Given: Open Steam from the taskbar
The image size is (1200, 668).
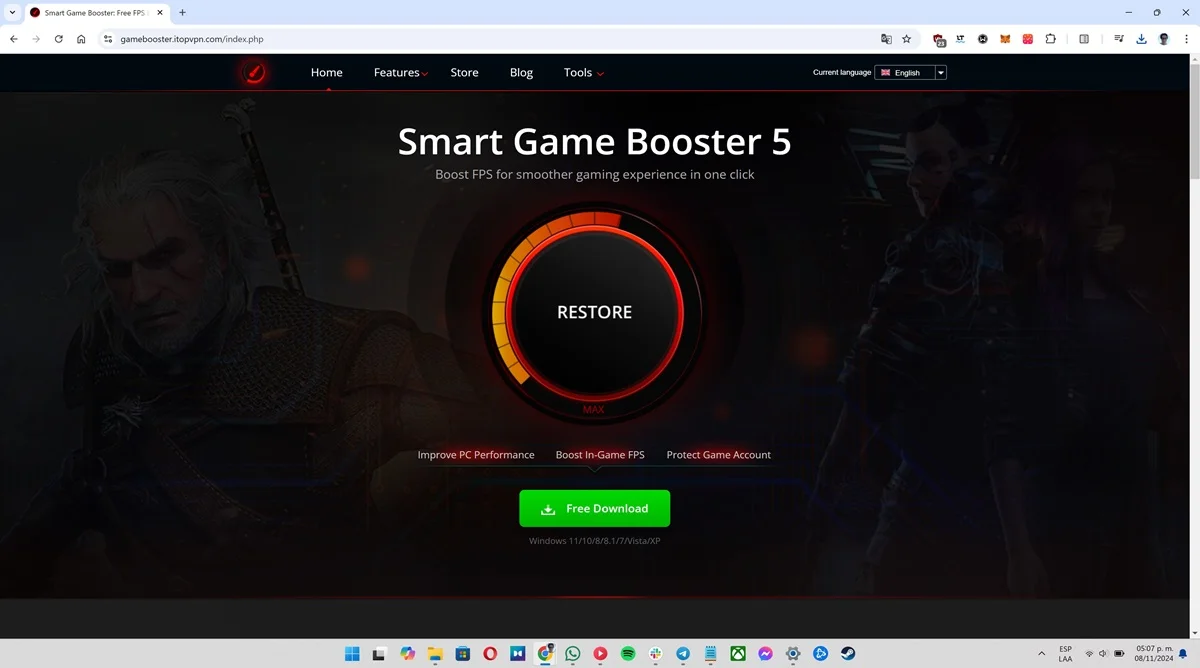Looking at the screenshot, I should click(x=848, y=653).
